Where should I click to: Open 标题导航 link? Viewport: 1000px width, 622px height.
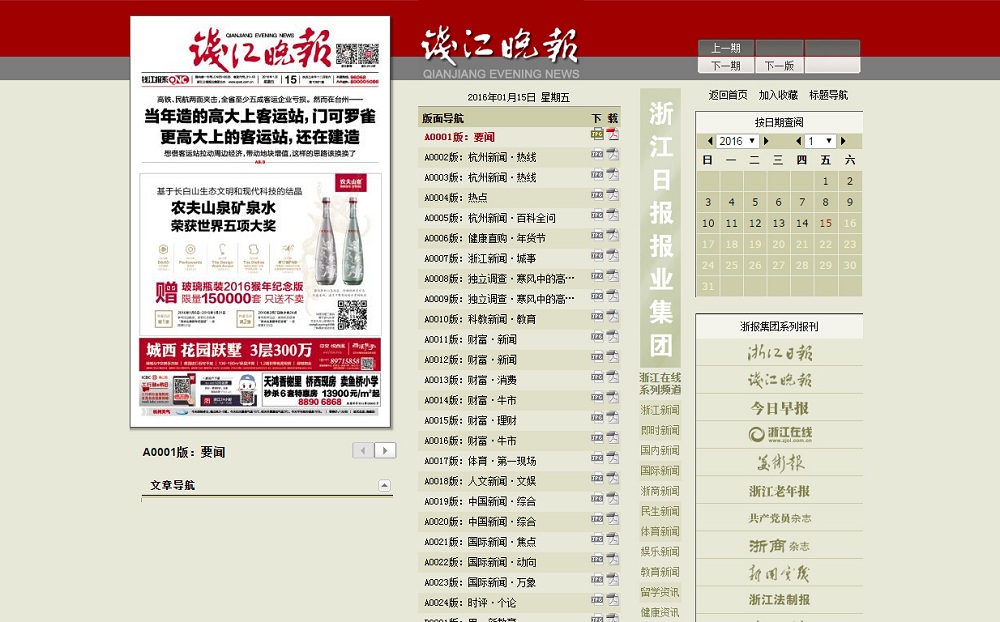(x=828, y=95)
